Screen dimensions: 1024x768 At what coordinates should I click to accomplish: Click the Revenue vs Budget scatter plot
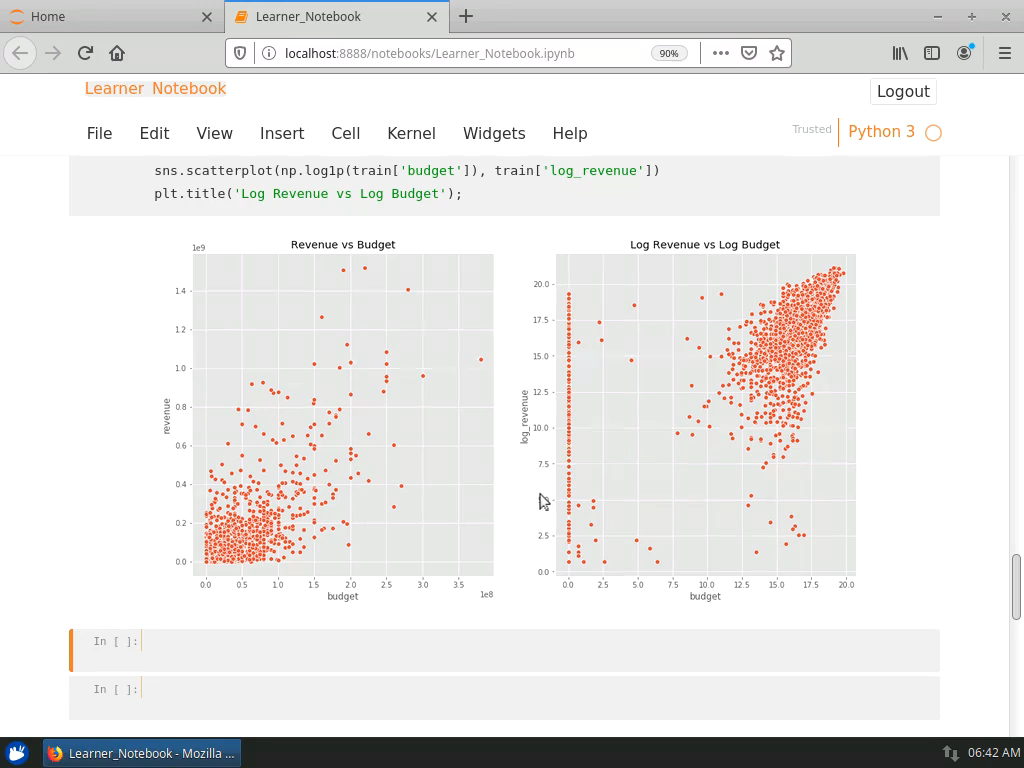343,415
